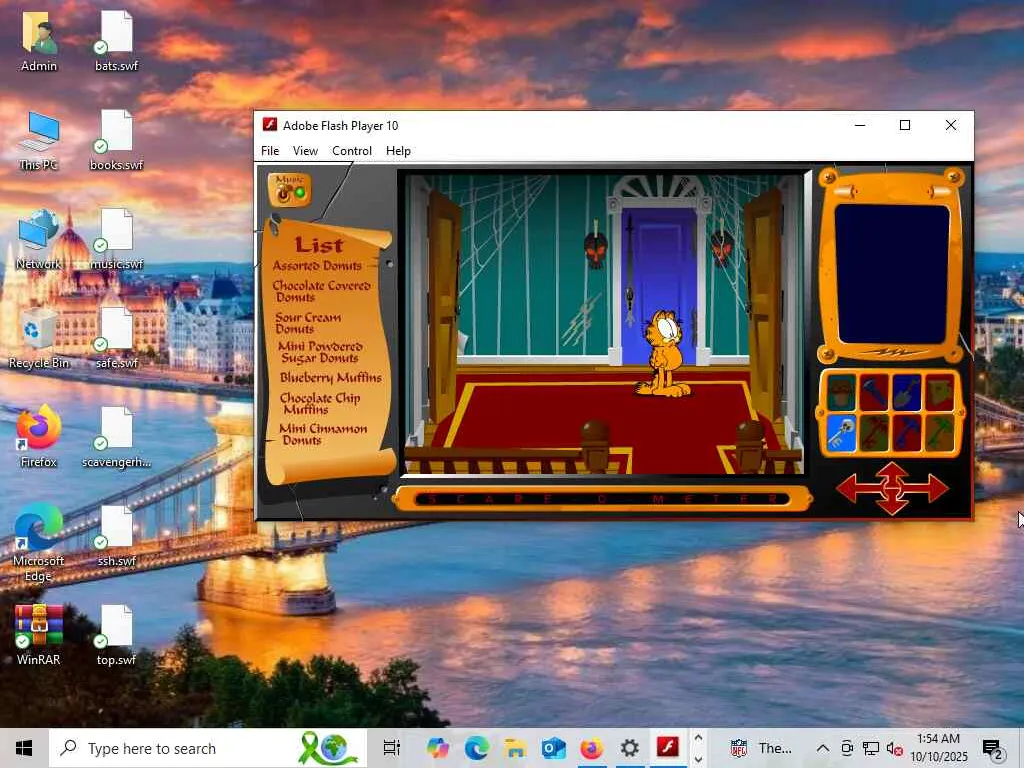Viewport: 1024px width, 768px height.
Task: Click 'Mini Cinnamon Donuts' on the list
Action: tap(323, 434)
